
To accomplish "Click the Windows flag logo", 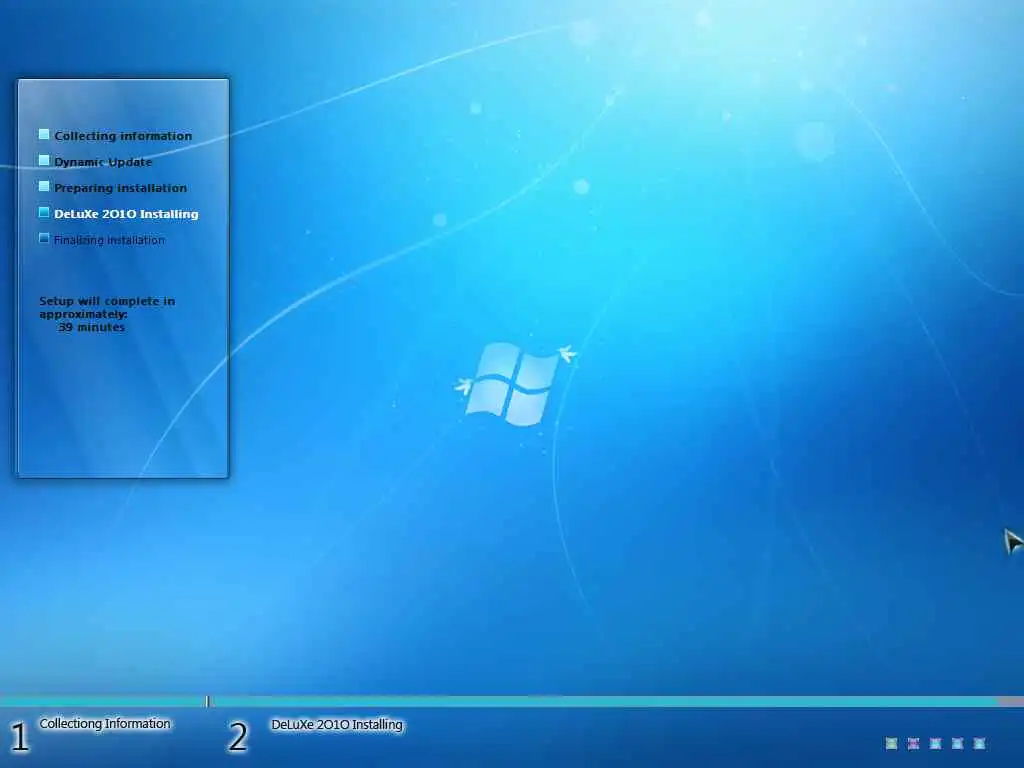I will pyautogui.click(x=515, y=383).
